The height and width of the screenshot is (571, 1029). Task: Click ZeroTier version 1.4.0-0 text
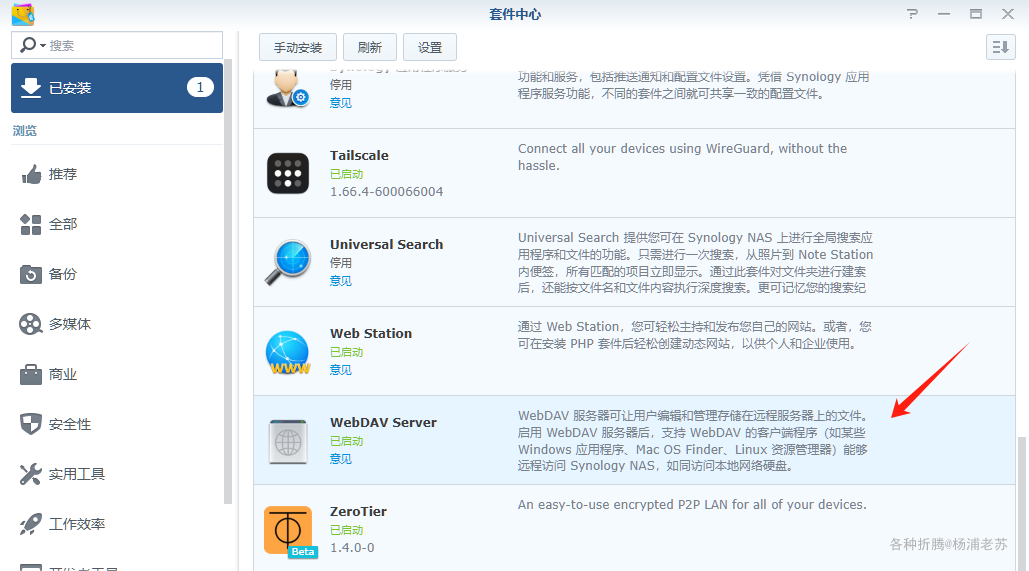click(x=352, y=547)
